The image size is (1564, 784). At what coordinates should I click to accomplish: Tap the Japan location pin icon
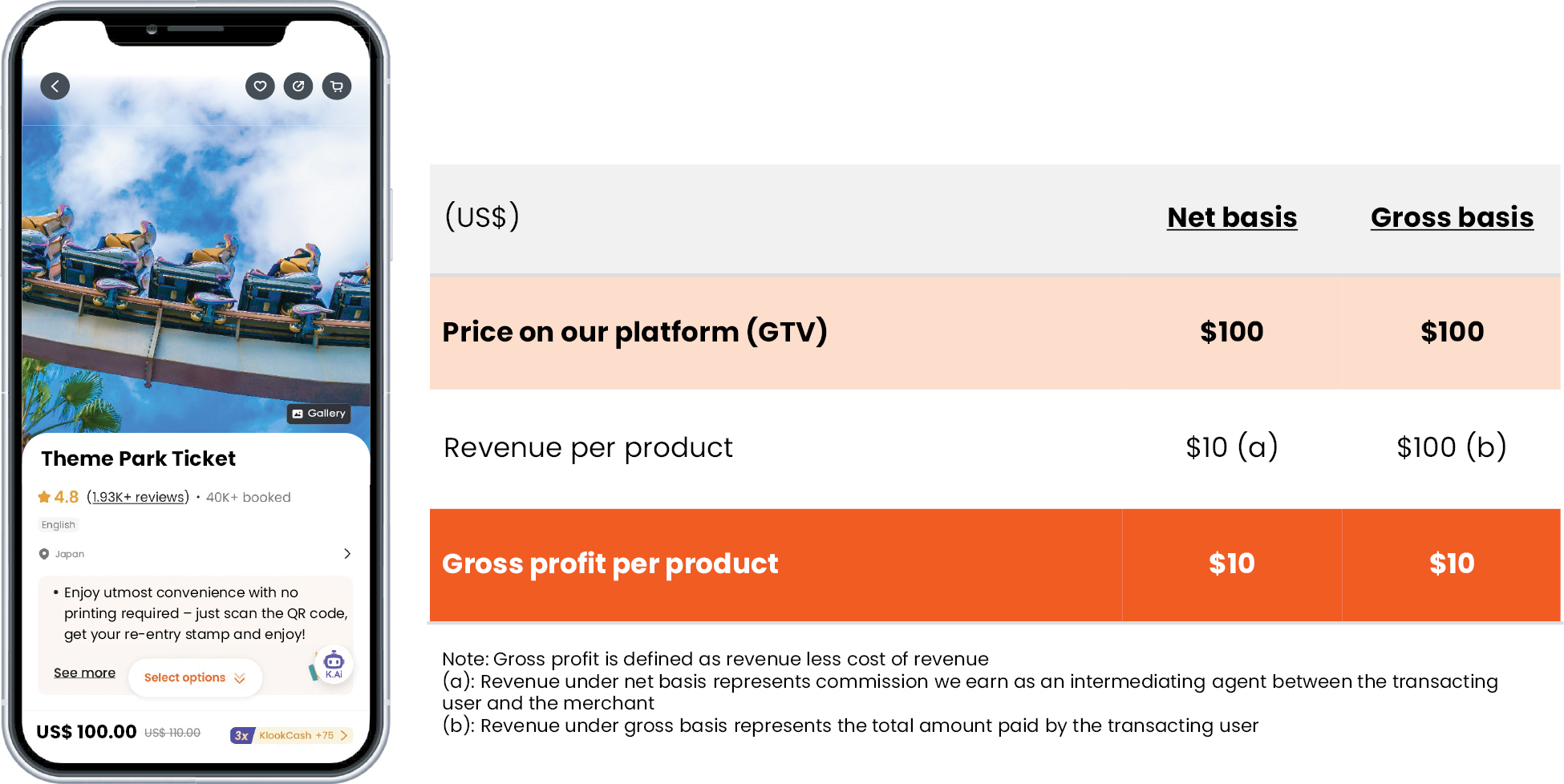point(44,554)
